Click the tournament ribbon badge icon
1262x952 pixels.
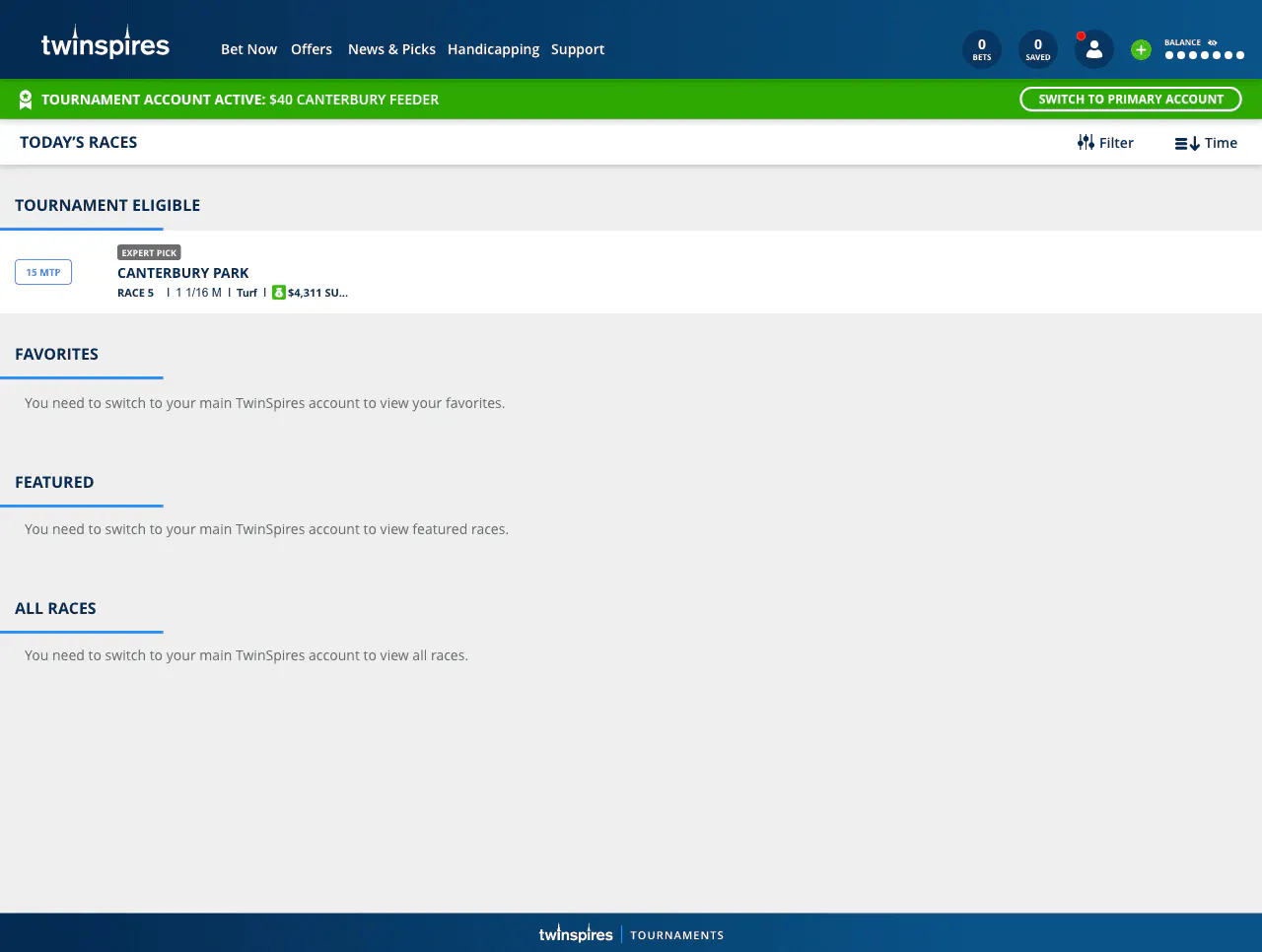click(x=26, y=100)
